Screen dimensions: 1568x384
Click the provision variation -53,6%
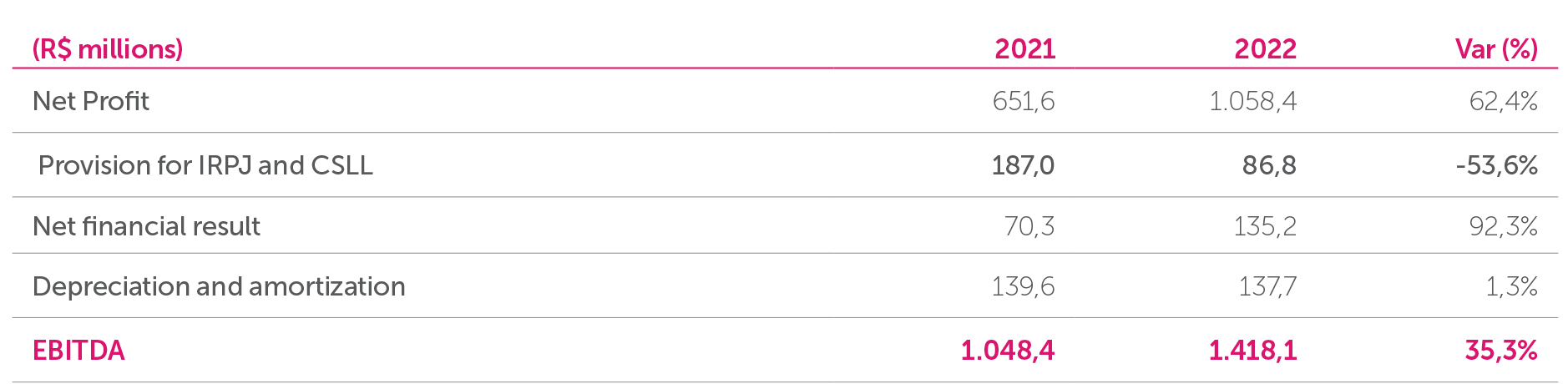pos(1496,165)
